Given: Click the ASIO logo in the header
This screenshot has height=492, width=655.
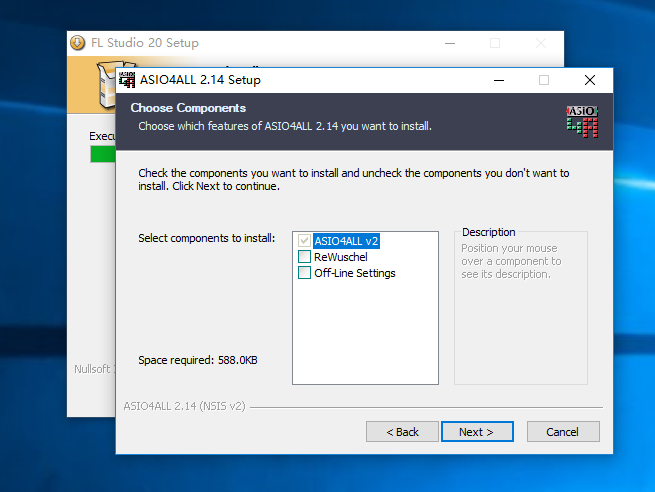Looking at the screenshot, I should (x=582, y=122).
